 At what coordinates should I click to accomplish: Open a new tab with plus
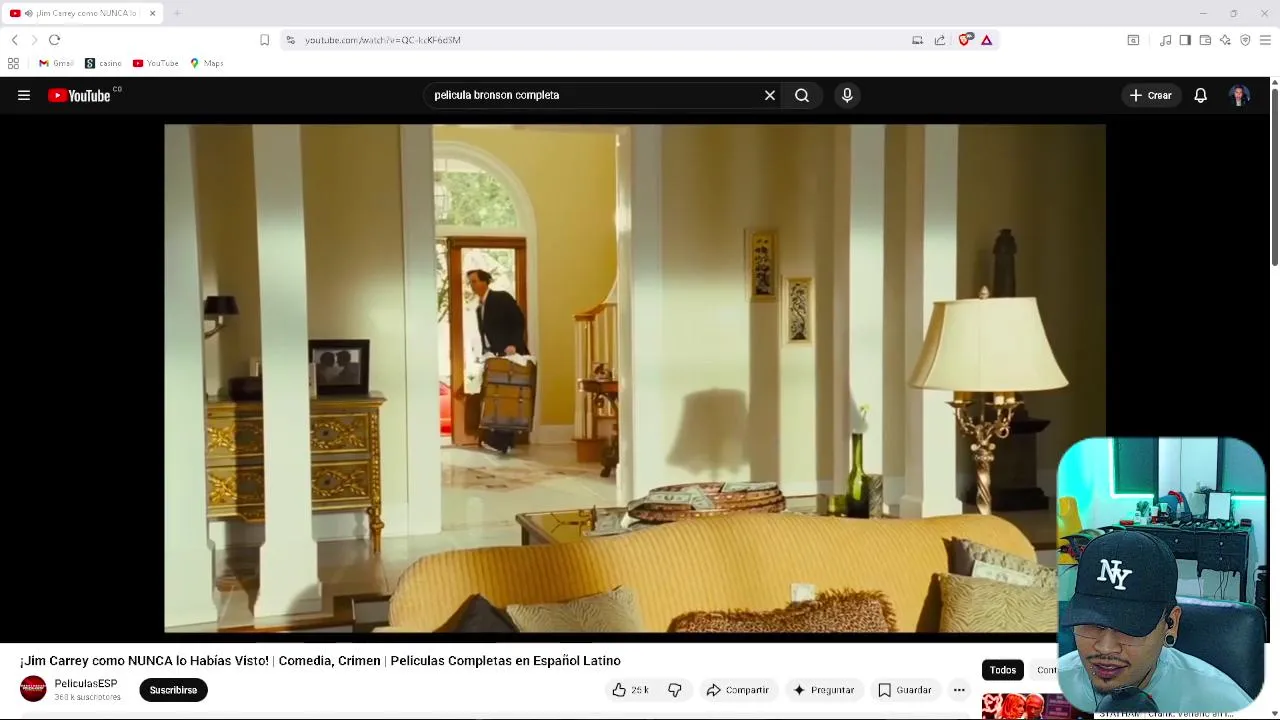(177, 13)
